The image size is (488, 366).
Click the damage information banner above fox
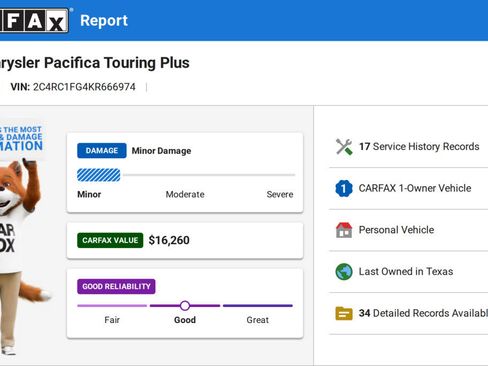point(21,139)
